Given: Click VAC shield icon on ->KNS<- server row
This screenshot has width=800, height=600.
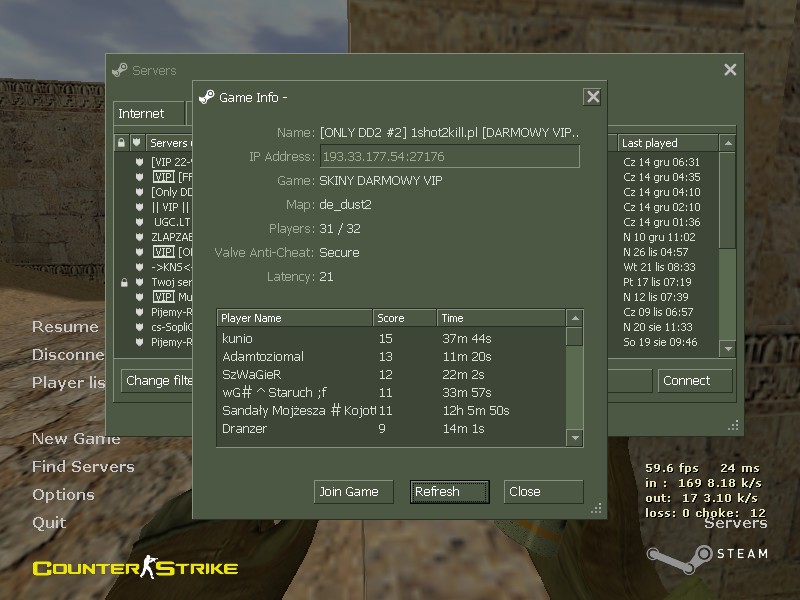Looking at the screenshot, I should pyautogui.click(x=139, y=267).
